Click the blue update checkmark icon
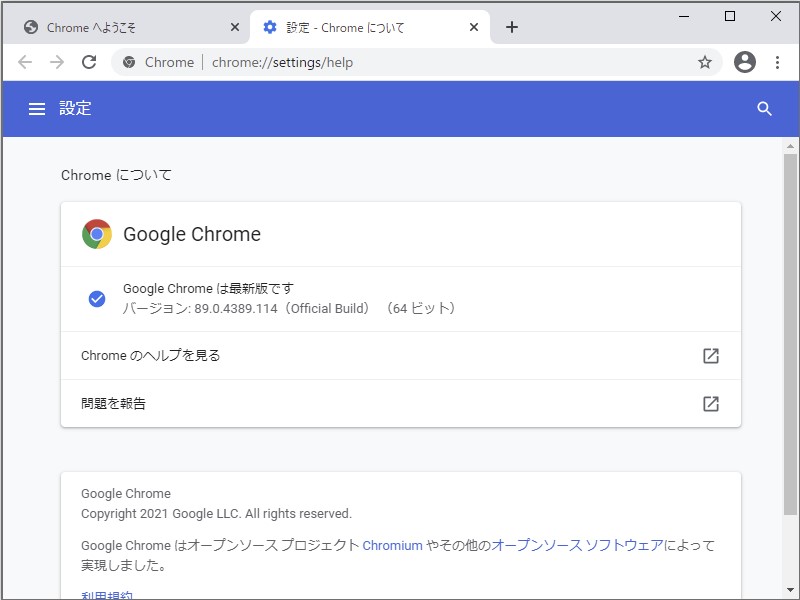Screen dimensions: 800x600 pos(94,298)
